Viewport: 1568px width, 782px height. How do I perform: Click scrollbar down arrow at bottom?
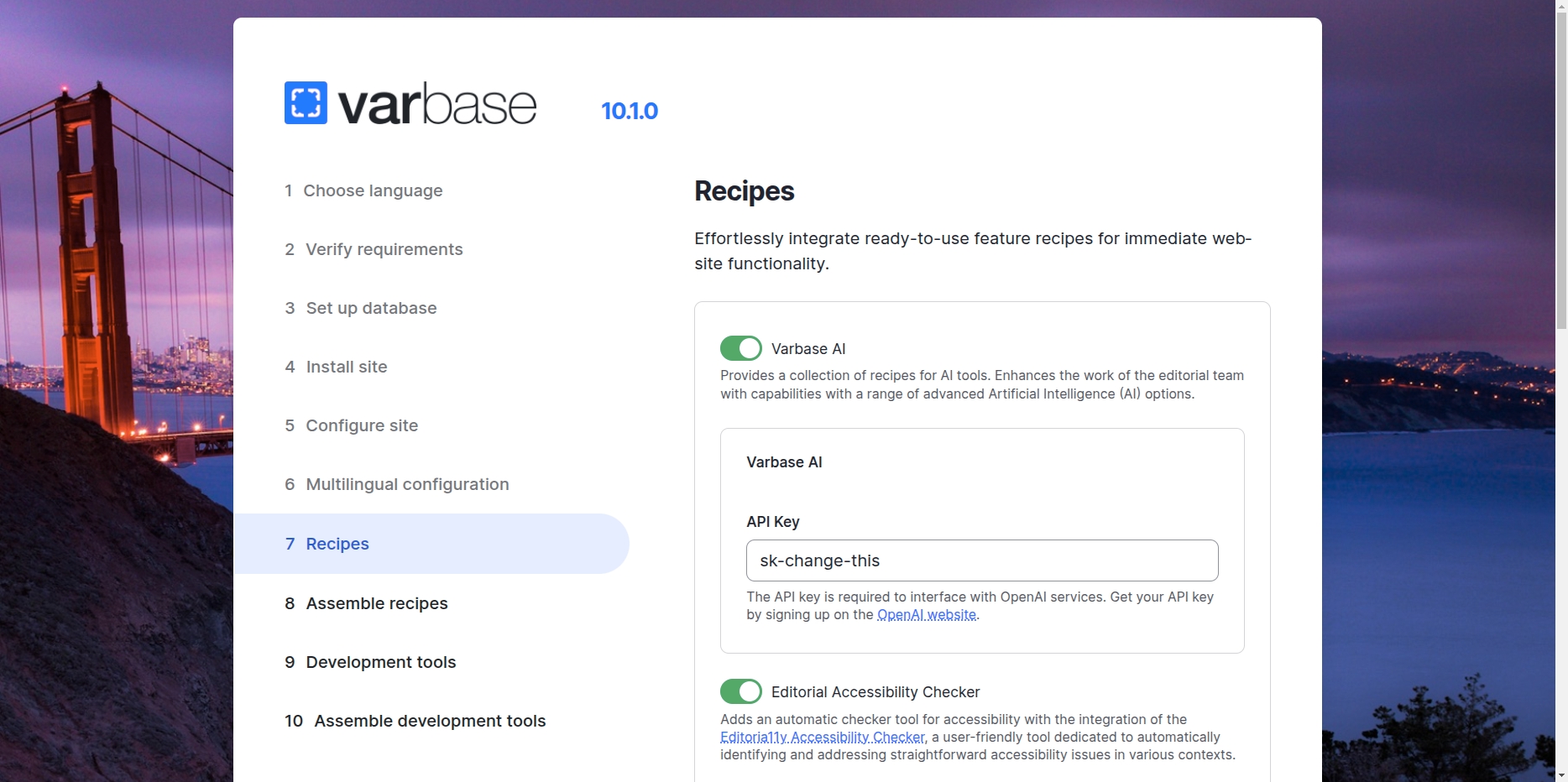[1561, 775]
